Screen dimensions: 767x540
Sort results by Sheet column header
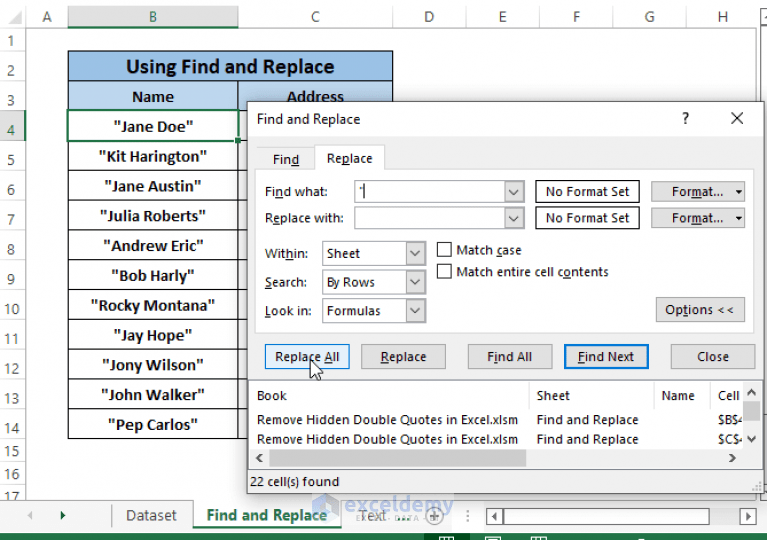[x=591, y=395]
